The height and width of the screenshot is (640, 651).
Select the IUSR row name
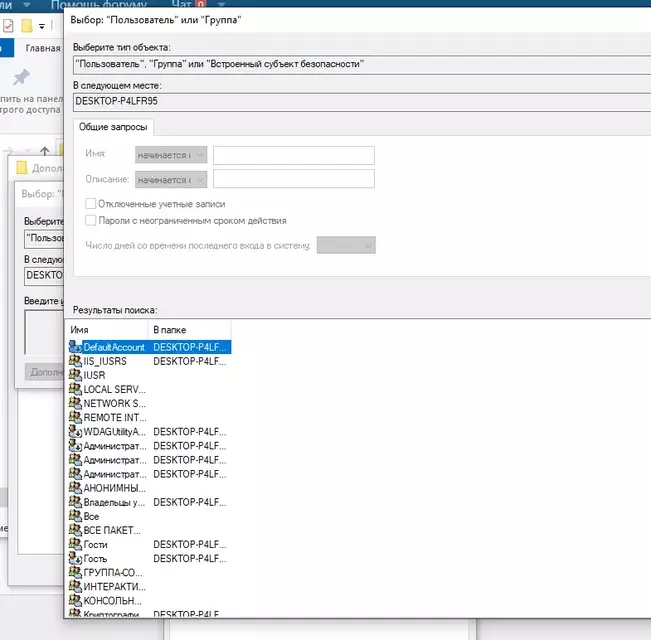coord(94,375)
